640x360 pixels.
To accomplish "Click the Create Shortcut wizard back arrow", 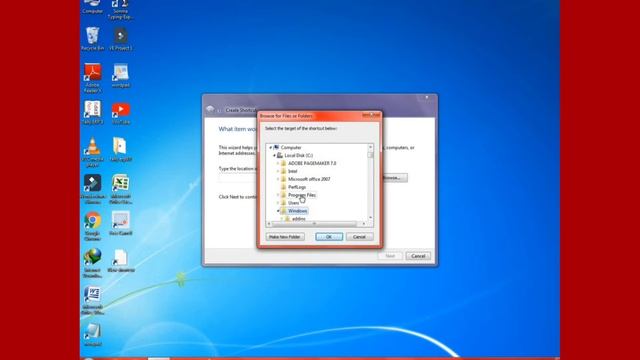I will tap(211, 109).
